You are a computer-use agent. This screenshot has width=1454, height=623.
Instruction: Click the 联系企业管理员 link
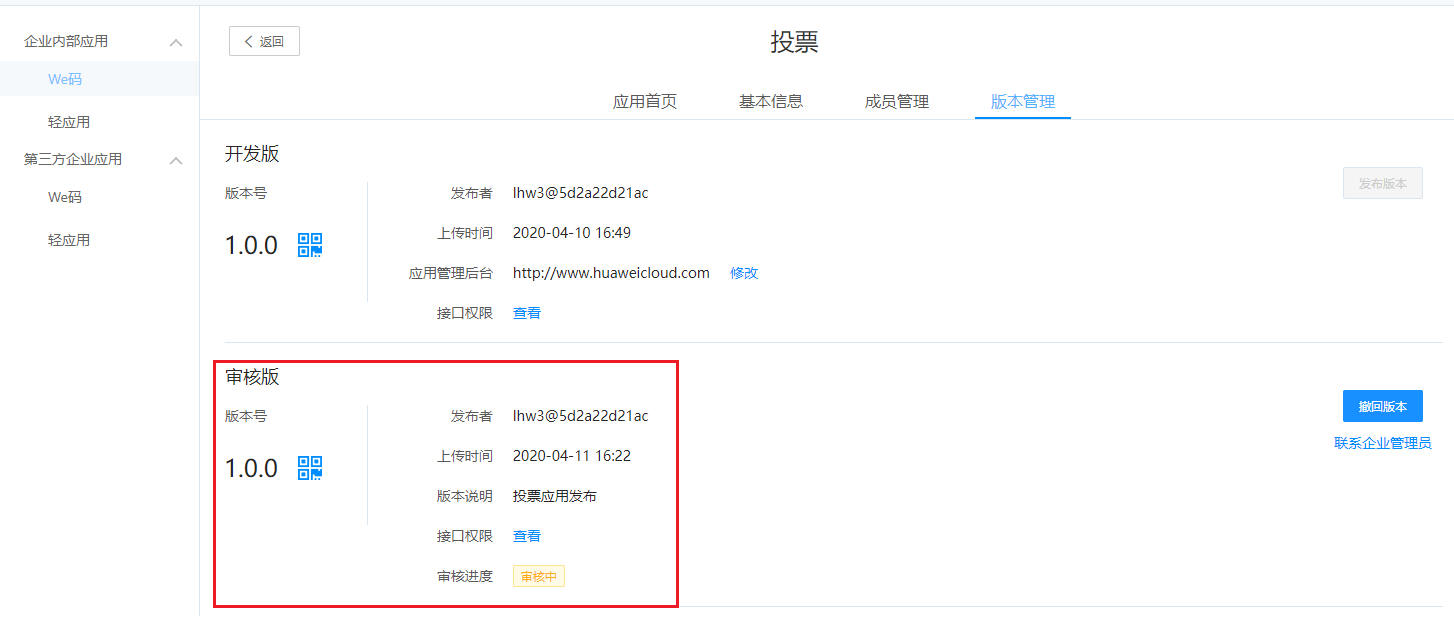coord(1382,443)
